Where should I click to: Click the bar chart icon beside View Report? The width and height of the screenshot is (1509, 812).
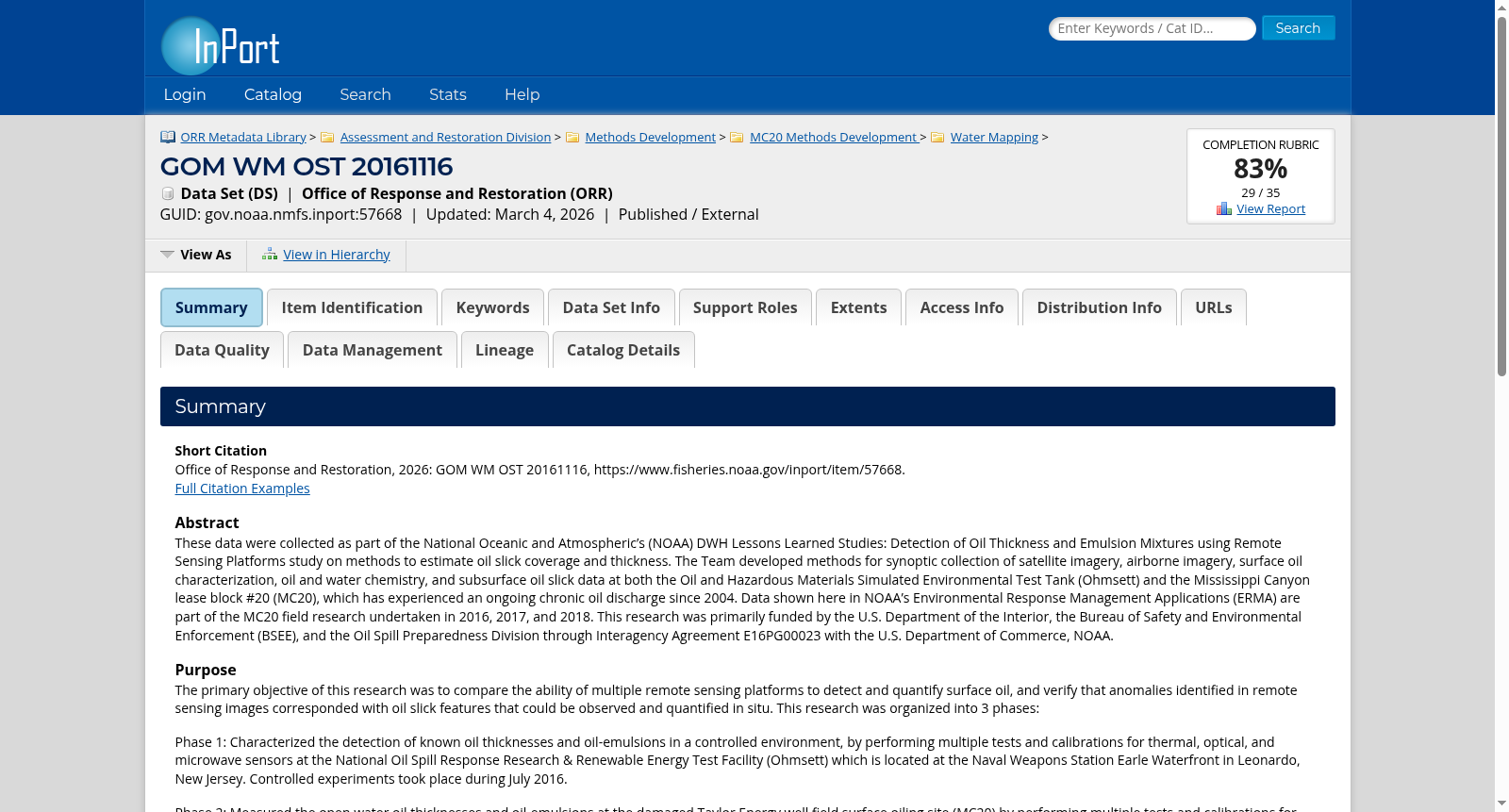[x=1224, y=208]
